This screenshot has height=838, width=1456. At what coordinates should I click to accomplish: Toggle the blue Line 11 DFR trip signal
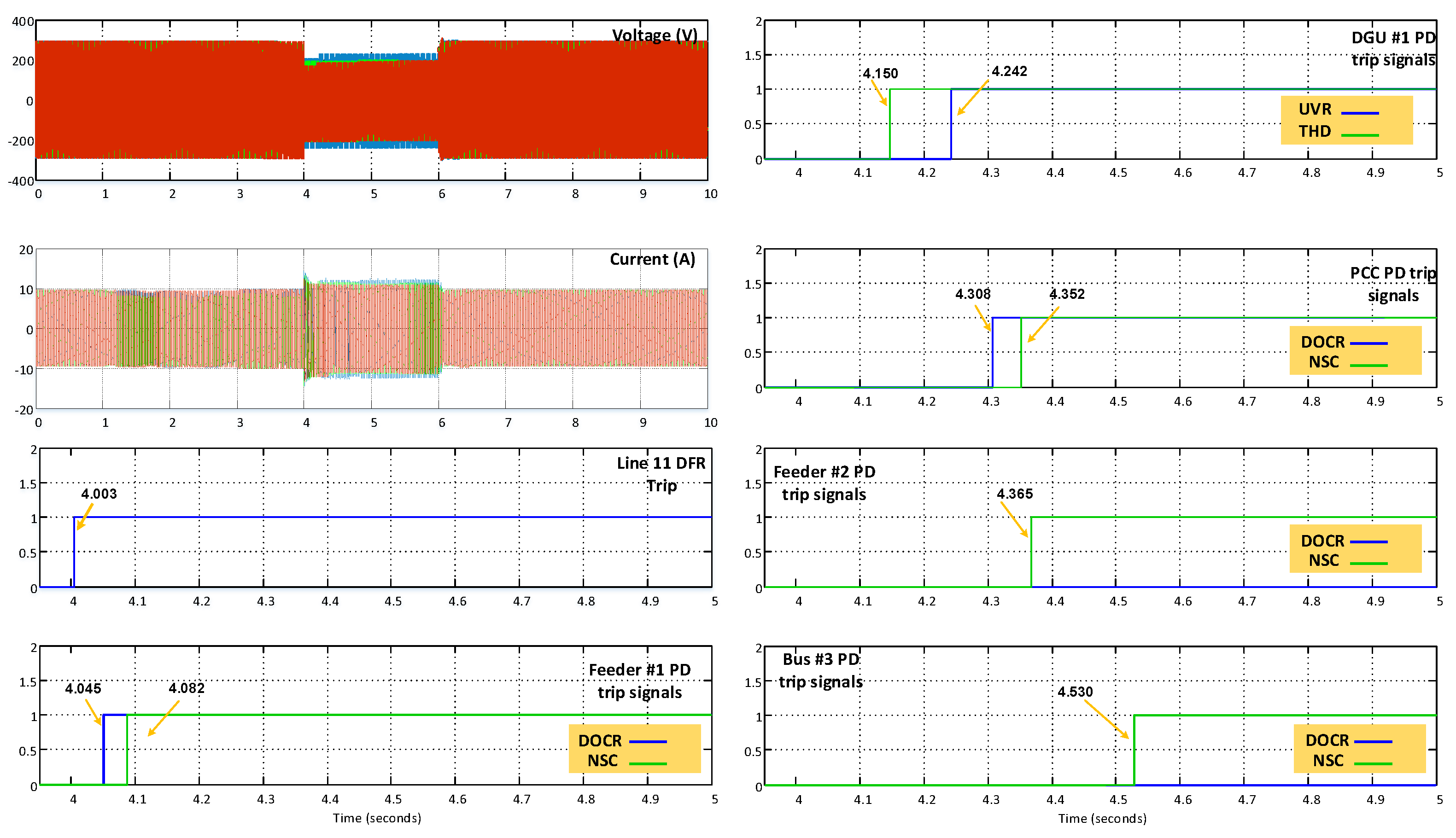(x=345, y=516)
